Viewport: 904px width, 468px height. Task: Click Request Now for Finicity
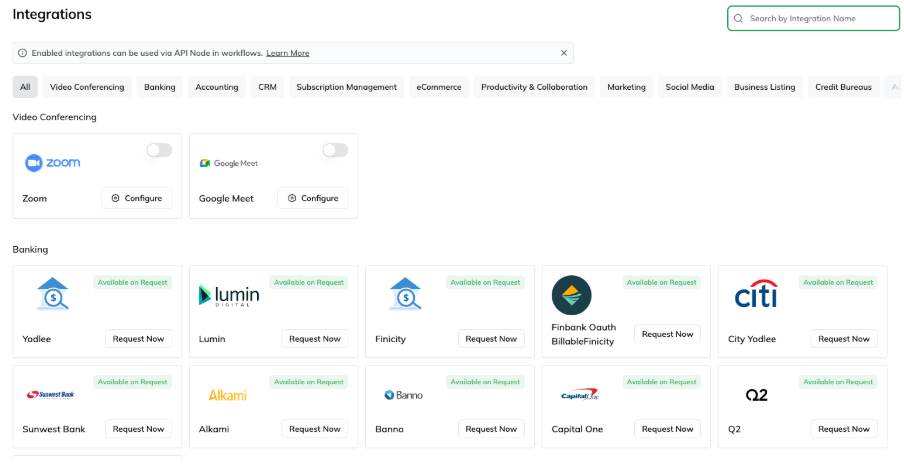(491, 339)
